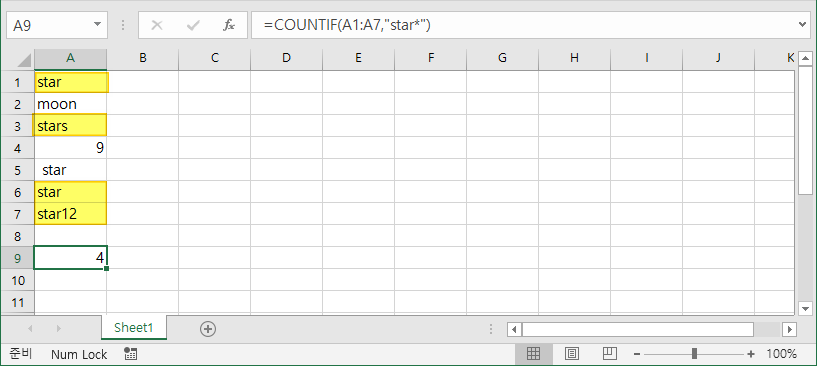The height and width of the screenshot is (366, 817).
Task: Add a new sheet with plus button
Action: [x=208, y=328]
